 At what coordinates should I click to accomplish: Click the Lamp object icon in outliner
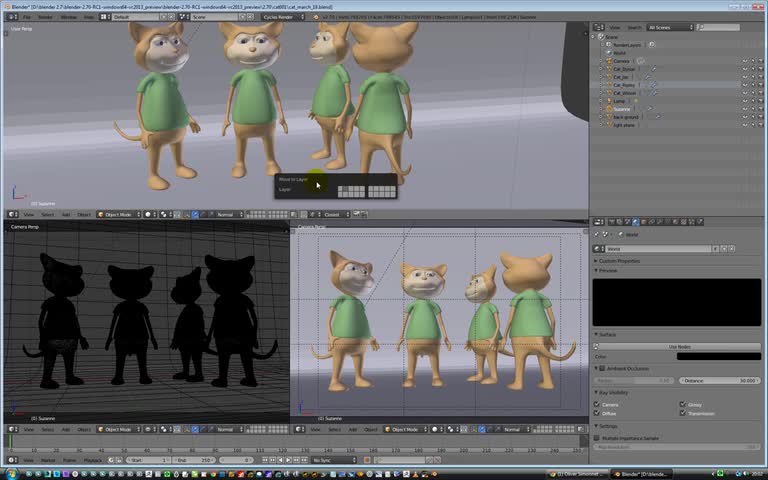[609, 101]
